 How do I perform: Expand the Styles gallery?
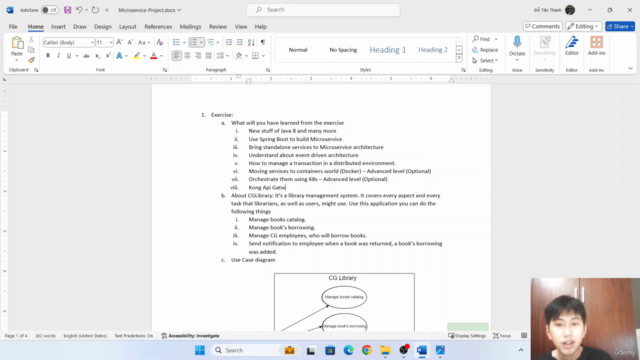click(x=459, y=59)
